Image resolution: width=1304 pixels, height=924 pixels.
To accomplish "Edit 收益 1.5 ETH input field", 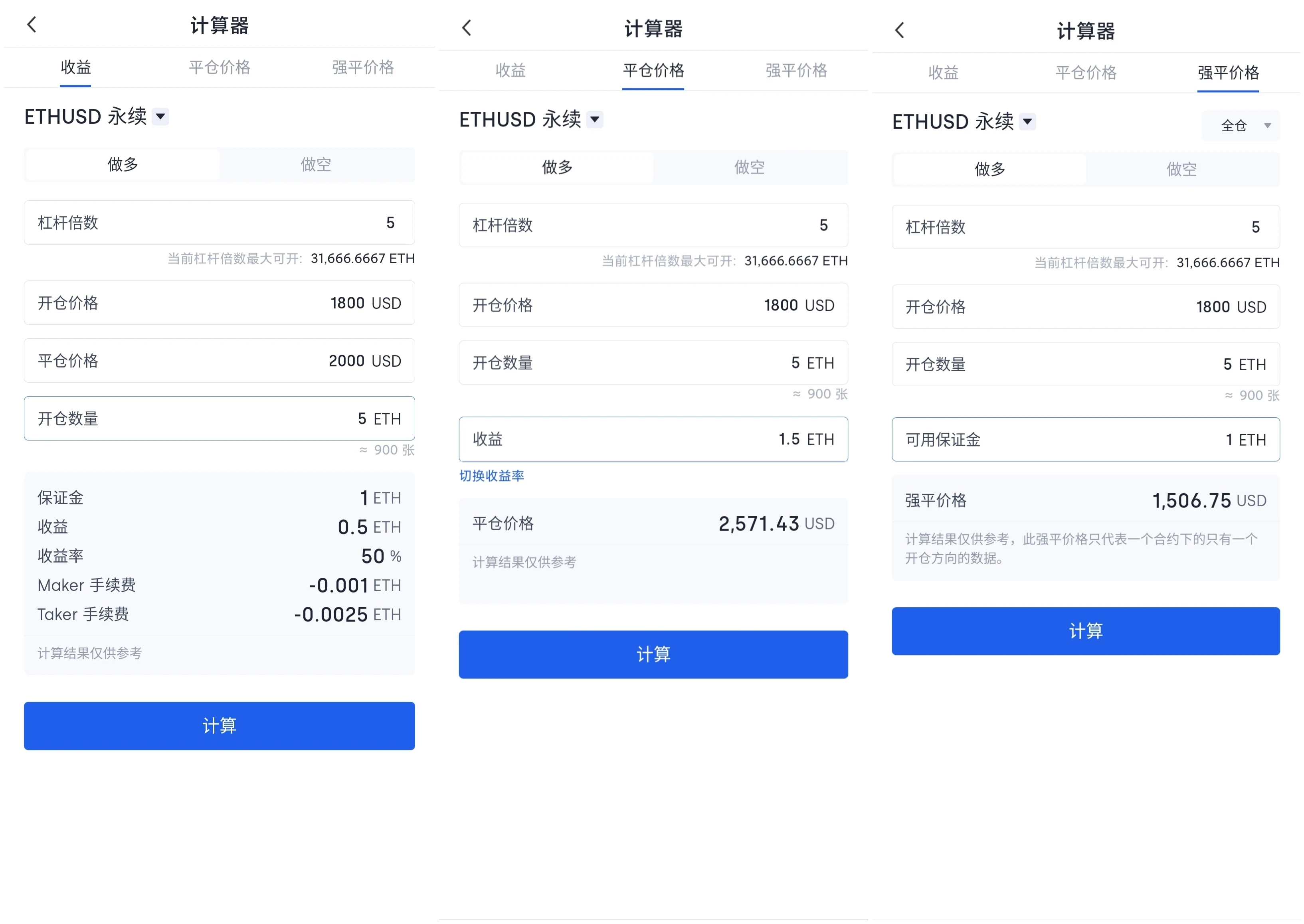I will pyautogui.click(x=653, y=439).
